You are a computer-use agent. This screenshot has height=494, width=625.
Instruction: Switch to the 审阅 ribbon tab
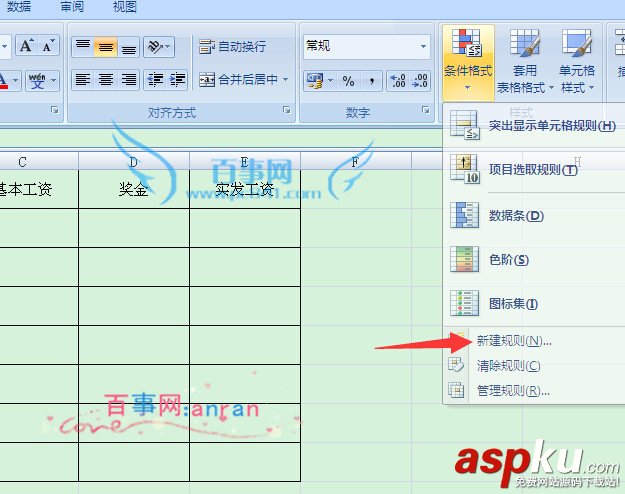[x=72, y=7]
